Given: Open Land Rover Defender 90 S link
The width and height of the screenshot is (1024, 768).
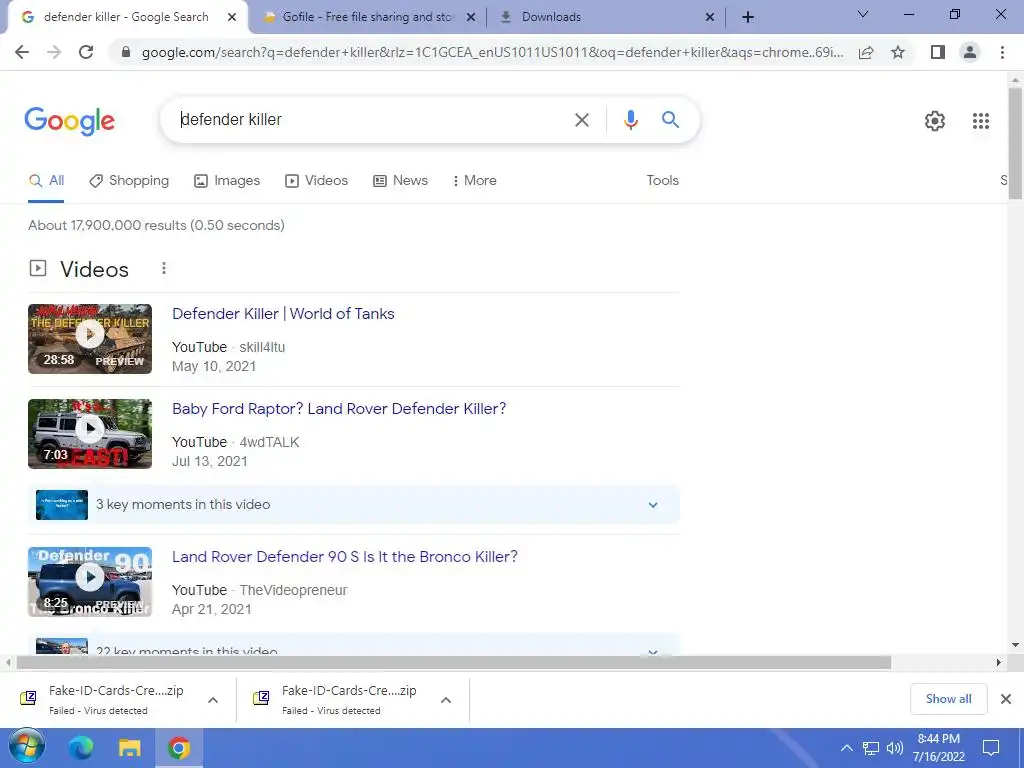Looking at the screenshot, I should 345,557.
